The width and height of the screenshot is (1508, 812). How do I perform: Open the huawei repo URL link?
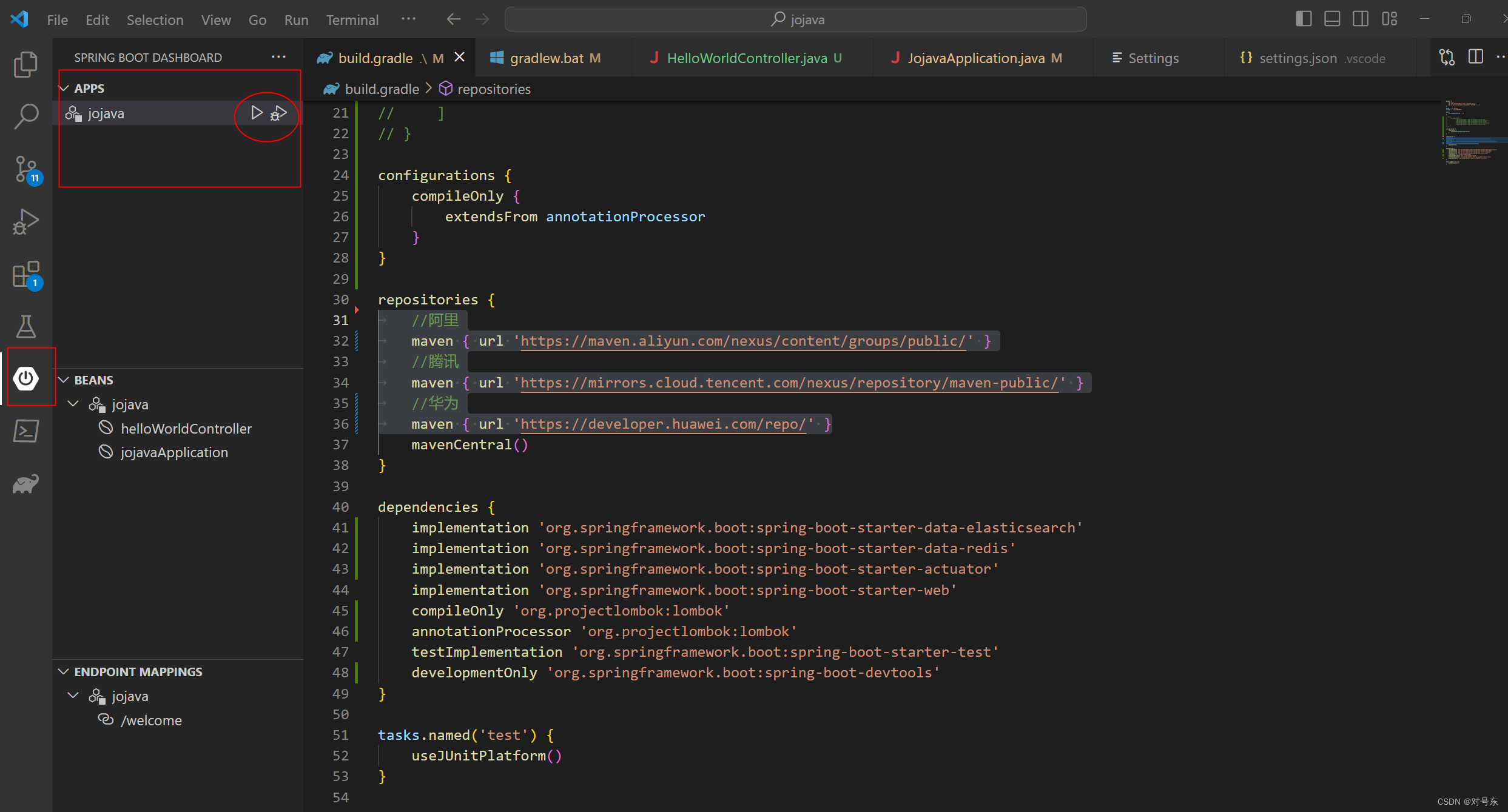664,424
